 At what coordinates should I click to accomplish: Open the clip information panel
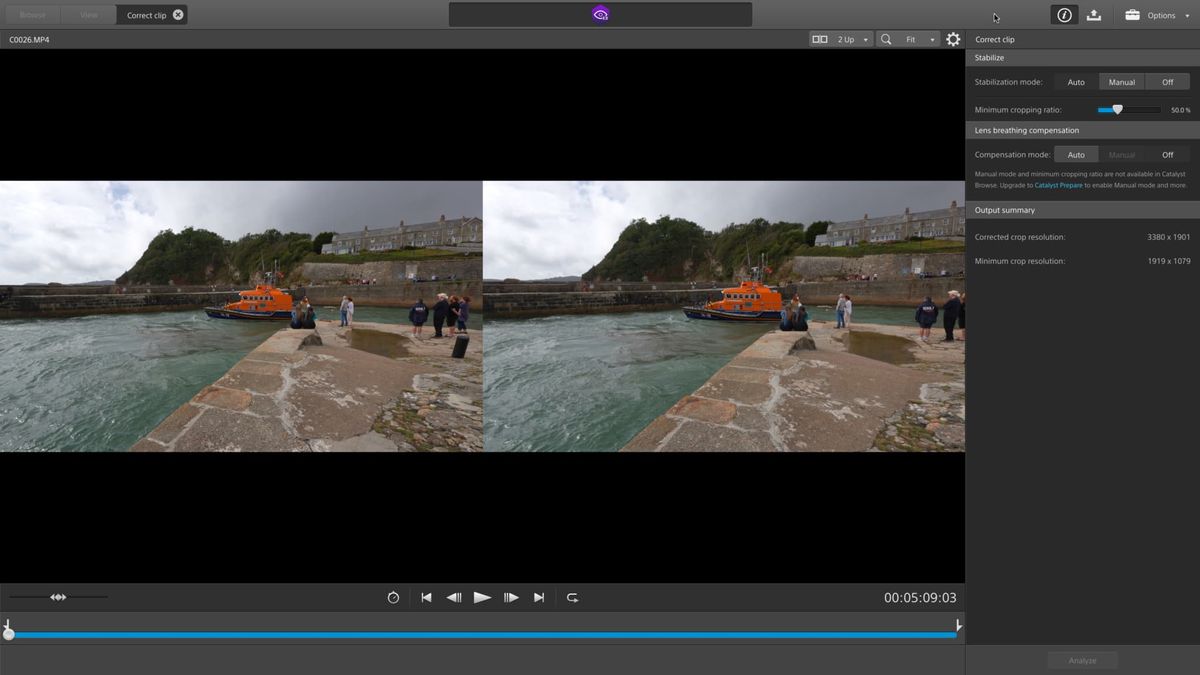tap(1063, 15)
